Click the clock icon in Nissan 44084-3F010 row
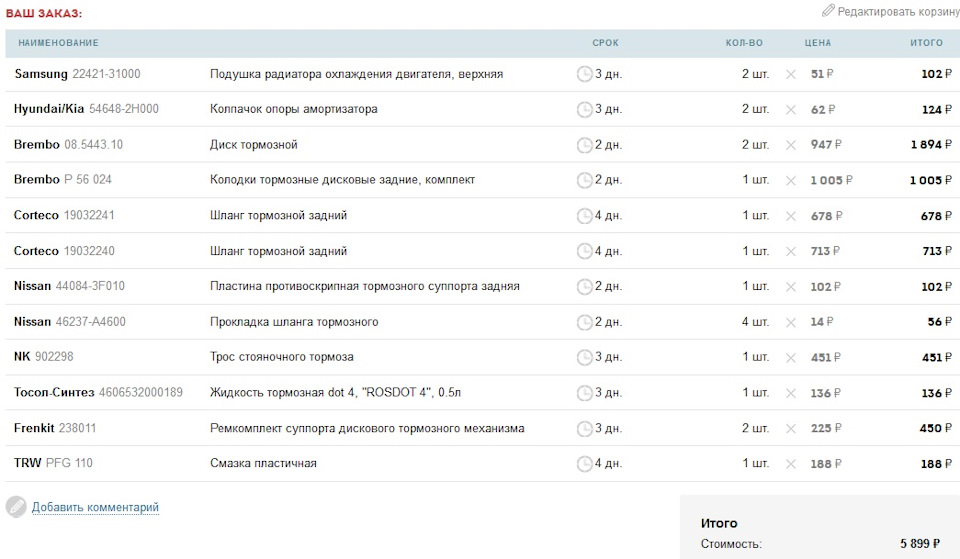 coord(585,287)
